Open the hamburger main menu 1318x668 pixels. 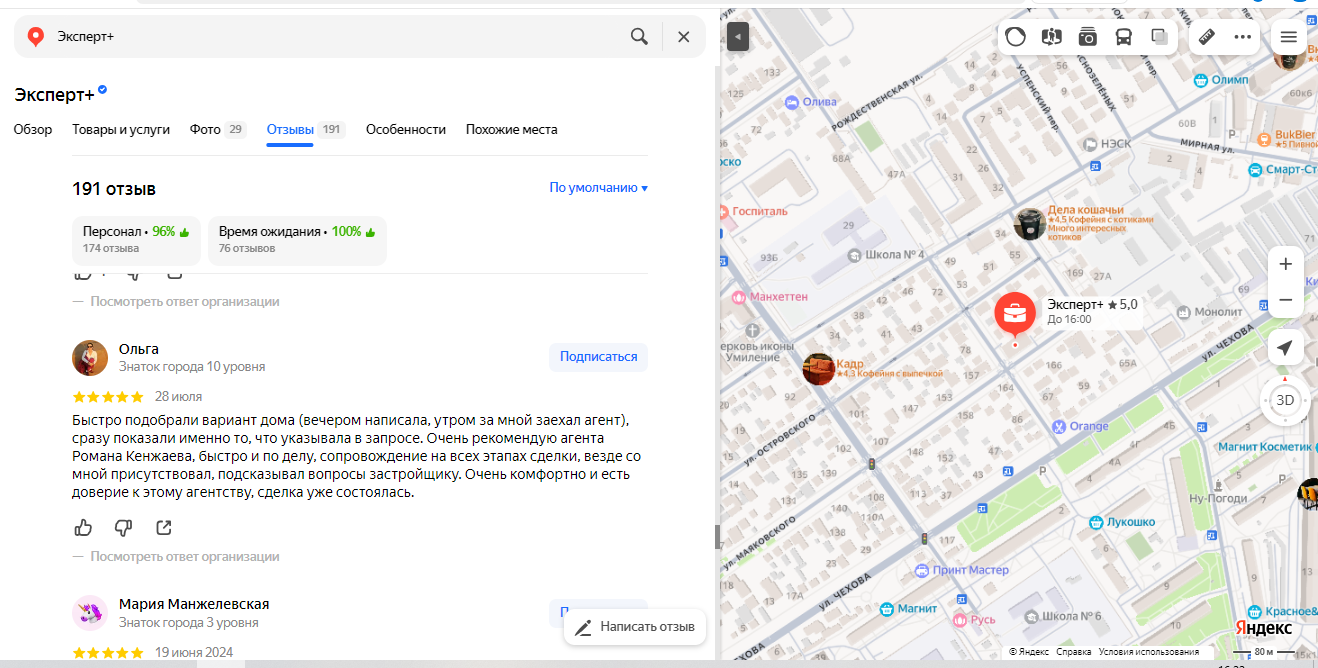(1288, 37)
